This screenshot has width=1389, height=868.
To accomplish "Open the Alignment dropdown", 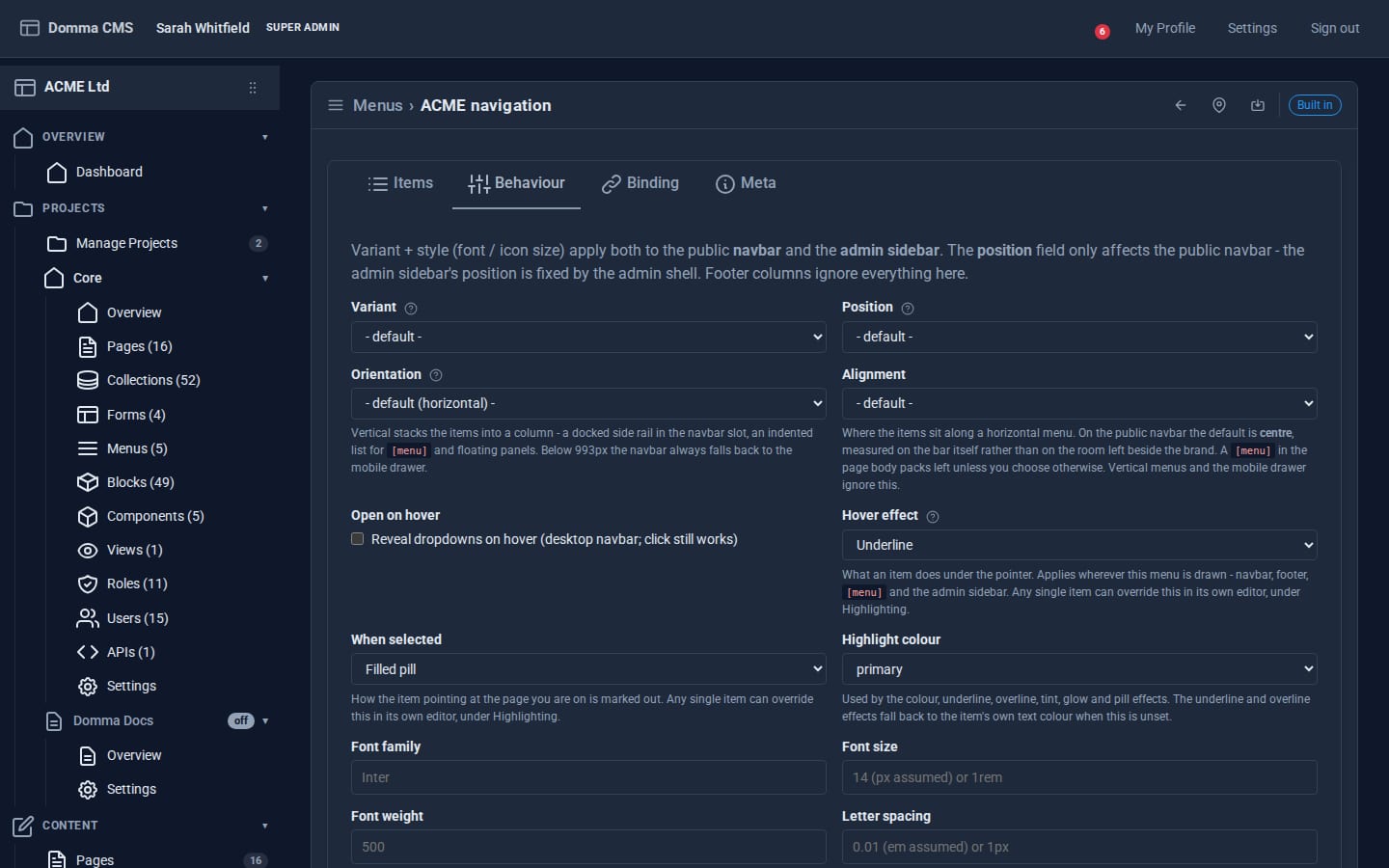I will [x=1079, y=403].
